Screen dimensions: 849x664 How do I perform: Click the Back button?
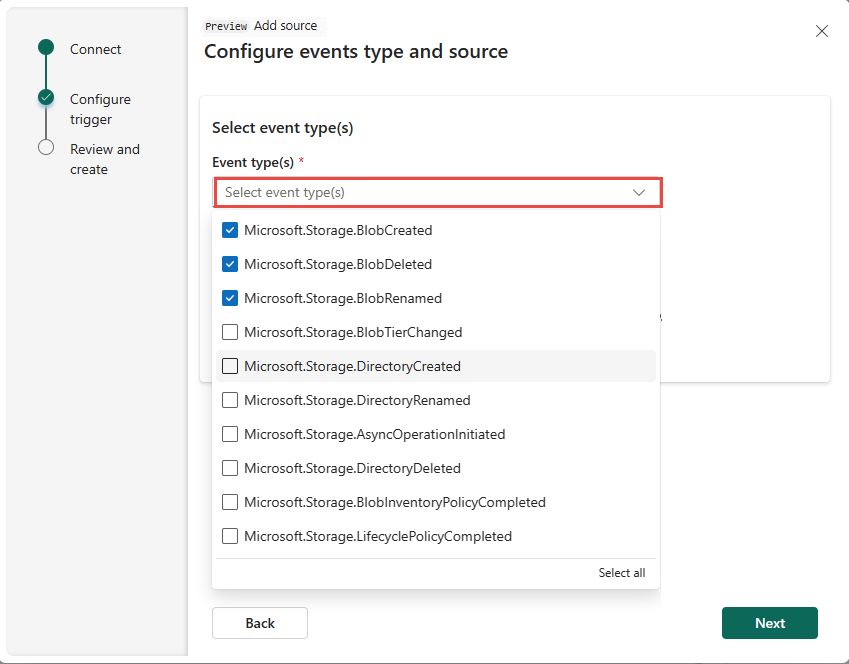(x=260, y=623)
